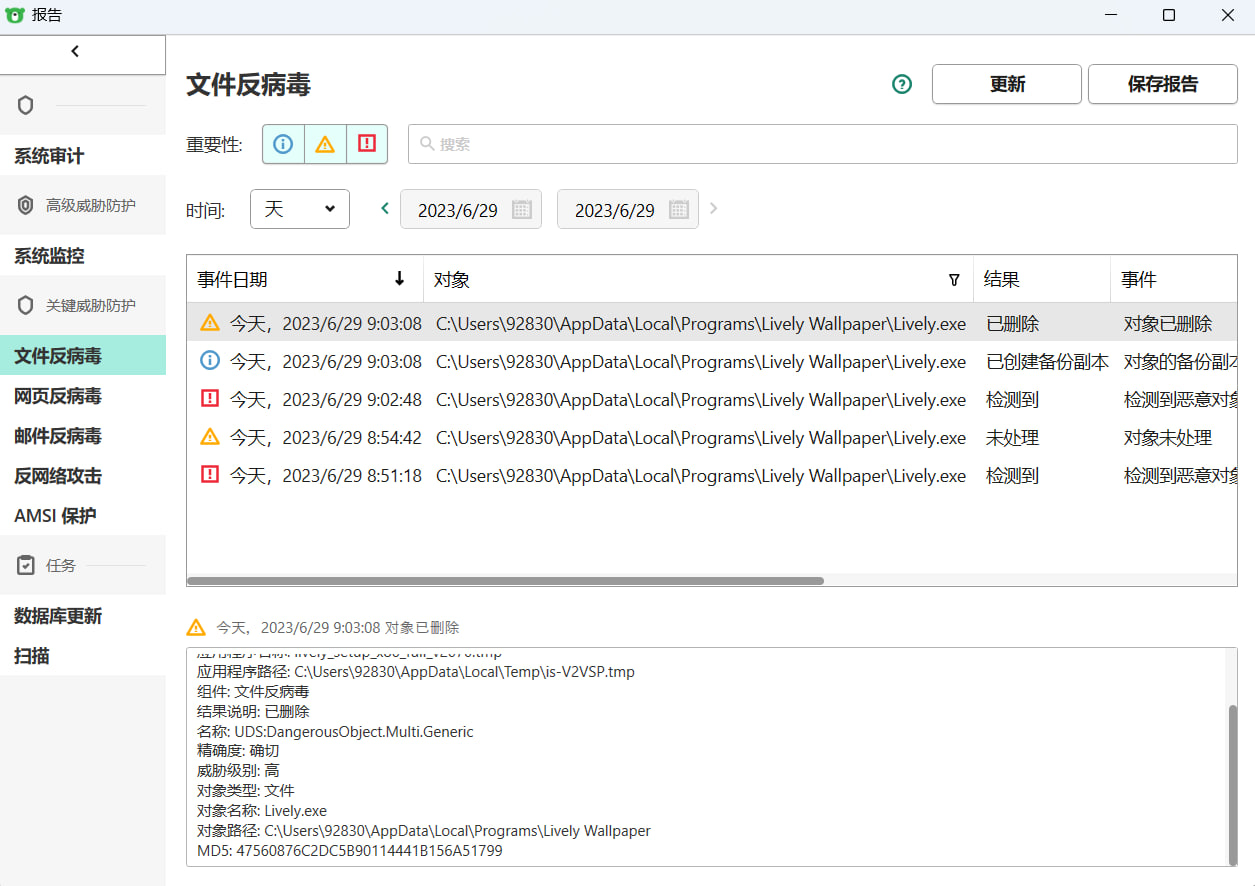Screen dimensions: 1255x886
Task: Toggle the blue info severity filter
Action: (x=283, y=144)
